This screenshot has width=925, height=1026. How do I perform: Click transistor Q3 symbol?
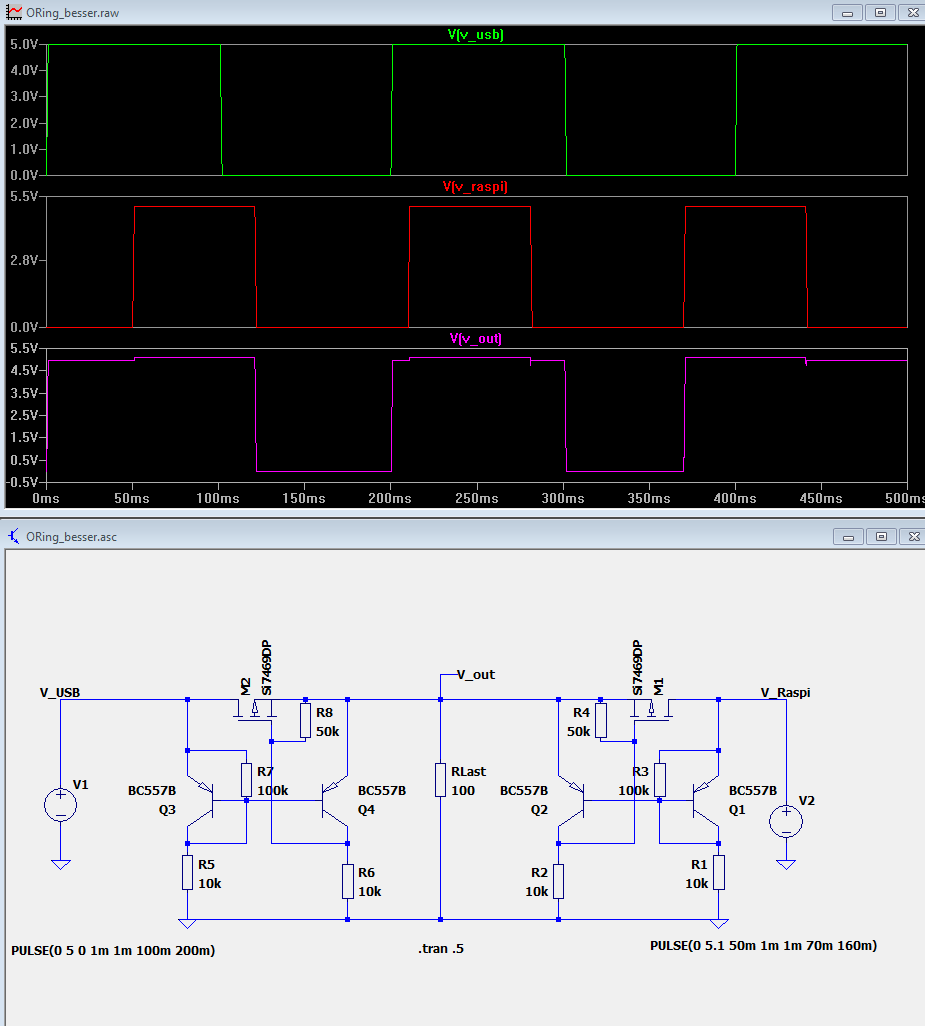(200, 800)
